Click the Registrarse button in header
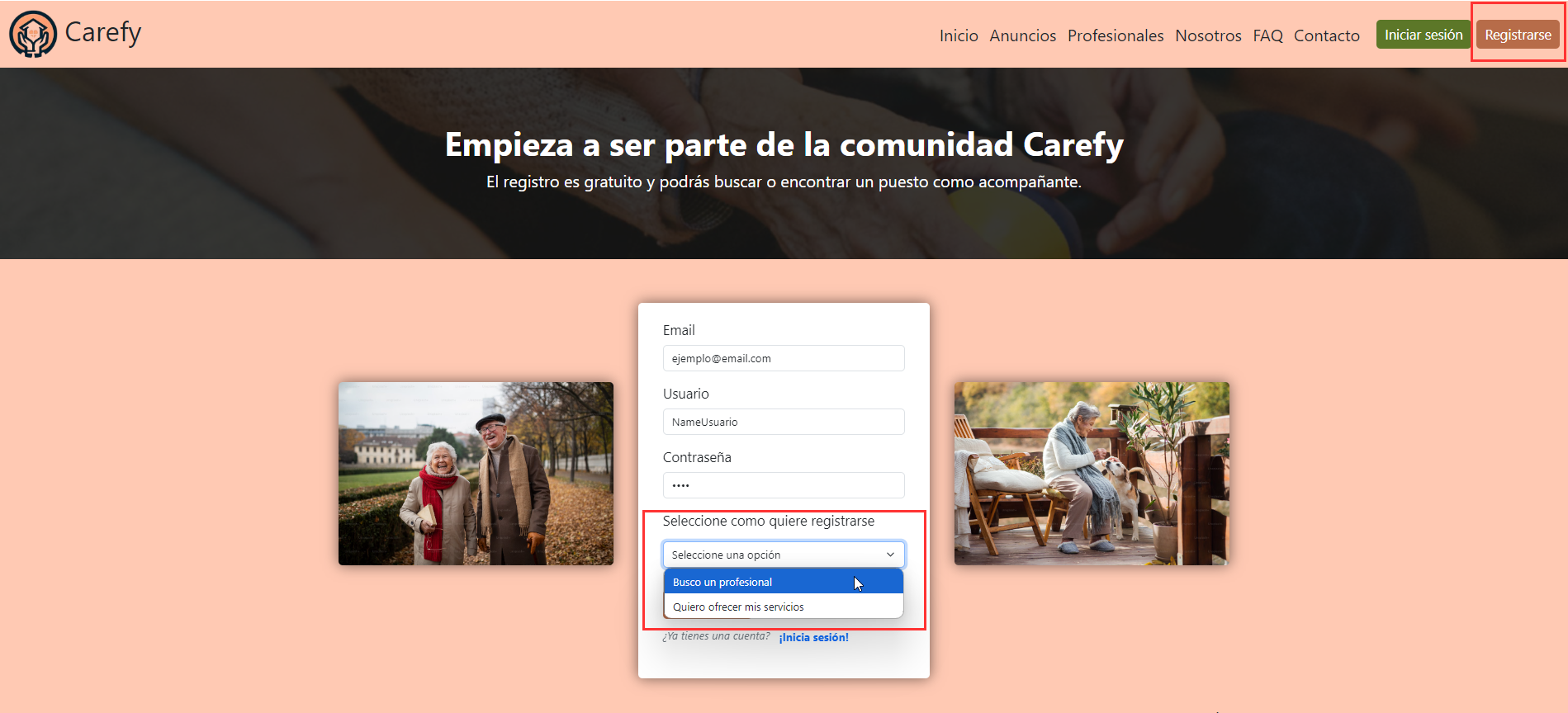Image resolution: width=1568 pixels, height=713 pixels. pyautogui.click(x=1518, y=35)
